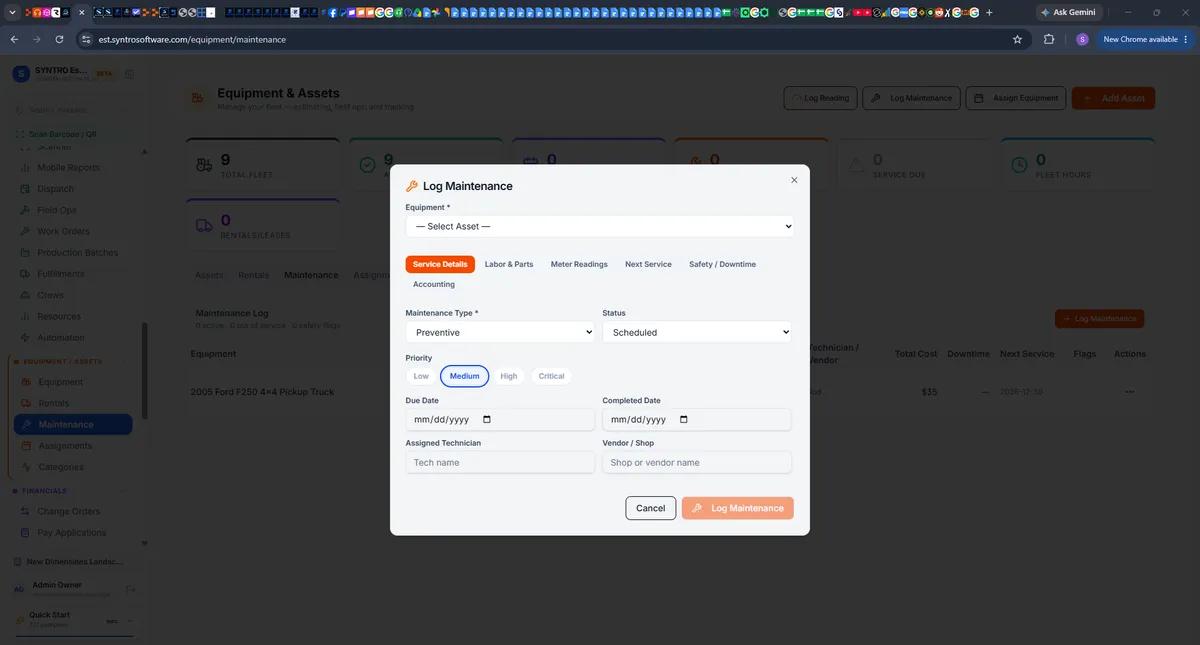Image resolution: width=1200 pixels, height=645 pixels.
Task: Select the Field Ops sidebar icon
Action: pos(26,210)
